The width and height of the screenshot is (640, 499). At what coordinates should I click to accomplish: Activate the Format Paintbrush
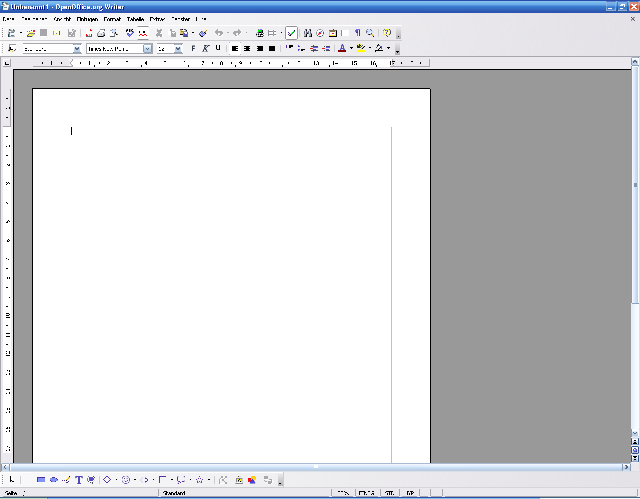(203, 33)
